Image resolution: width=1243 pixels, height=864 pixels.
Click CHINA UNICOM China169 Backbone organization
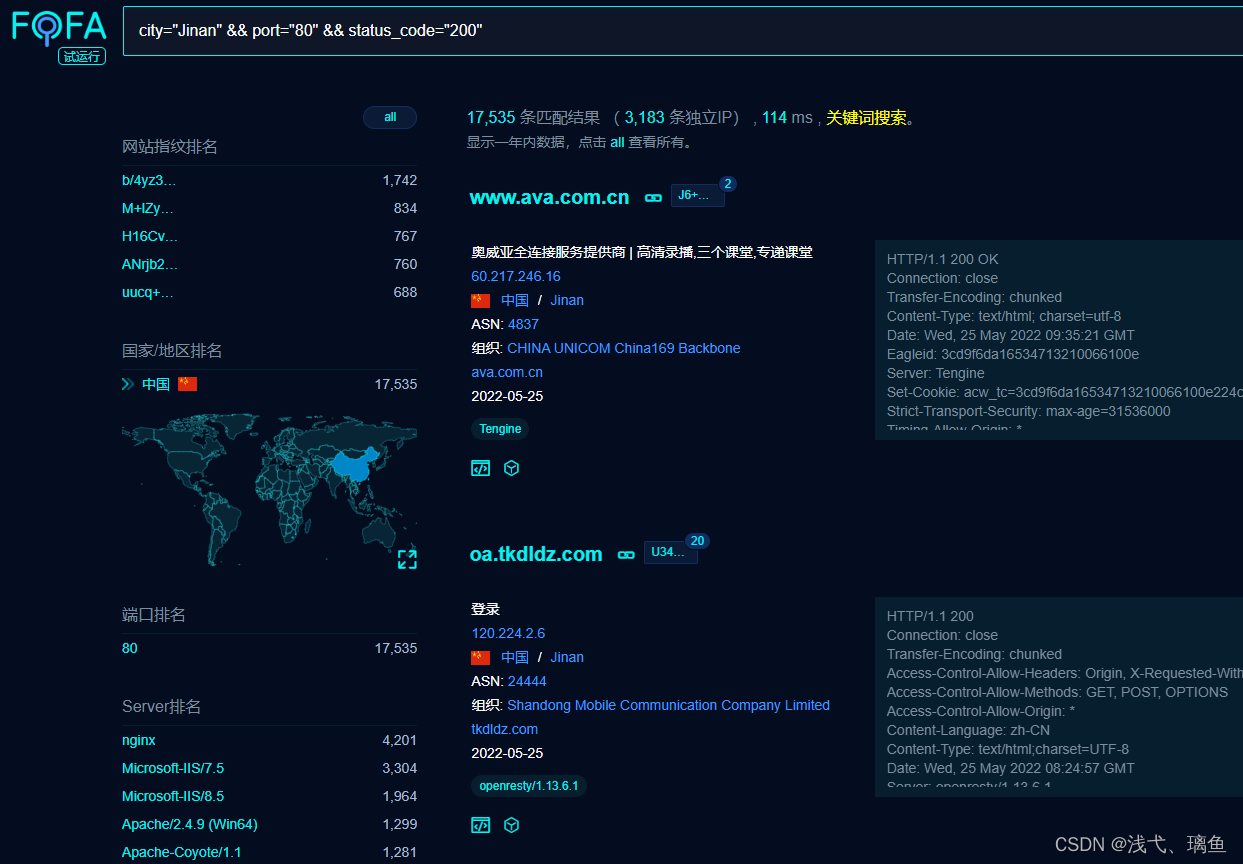click(624, 348)
